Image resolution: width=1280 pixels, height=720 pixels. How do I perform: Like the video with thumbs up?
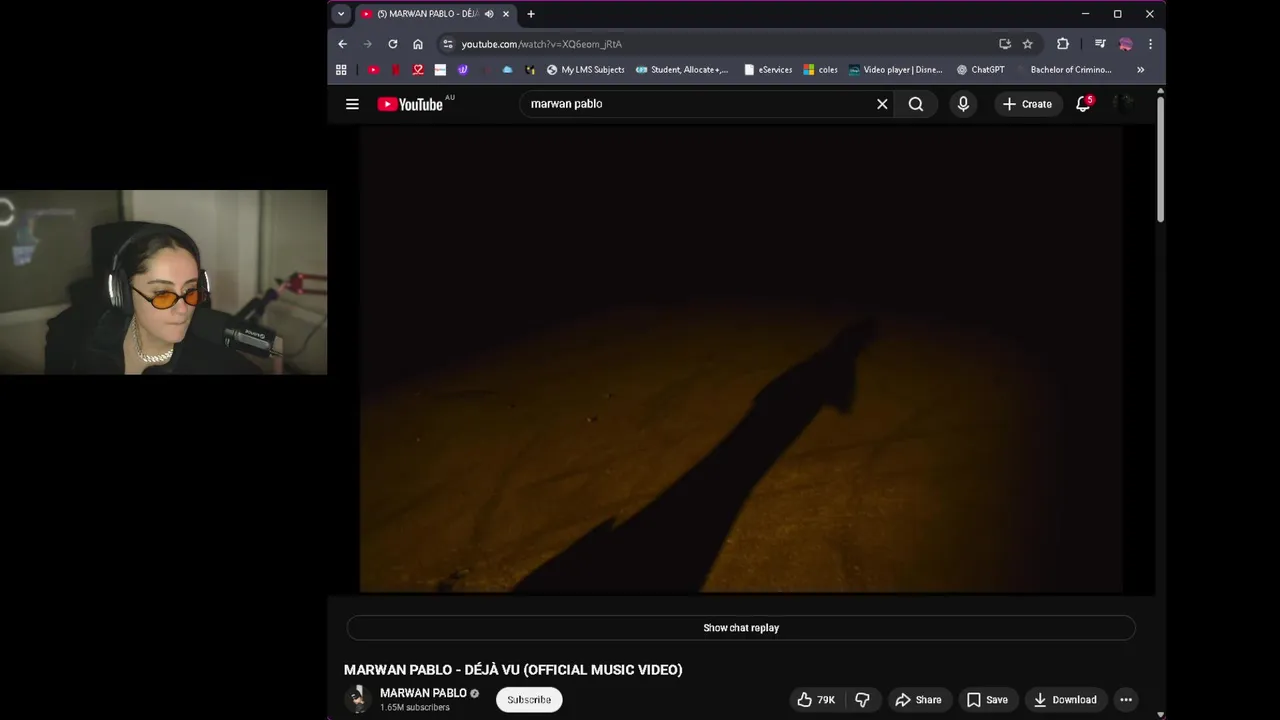click(816, 700)
